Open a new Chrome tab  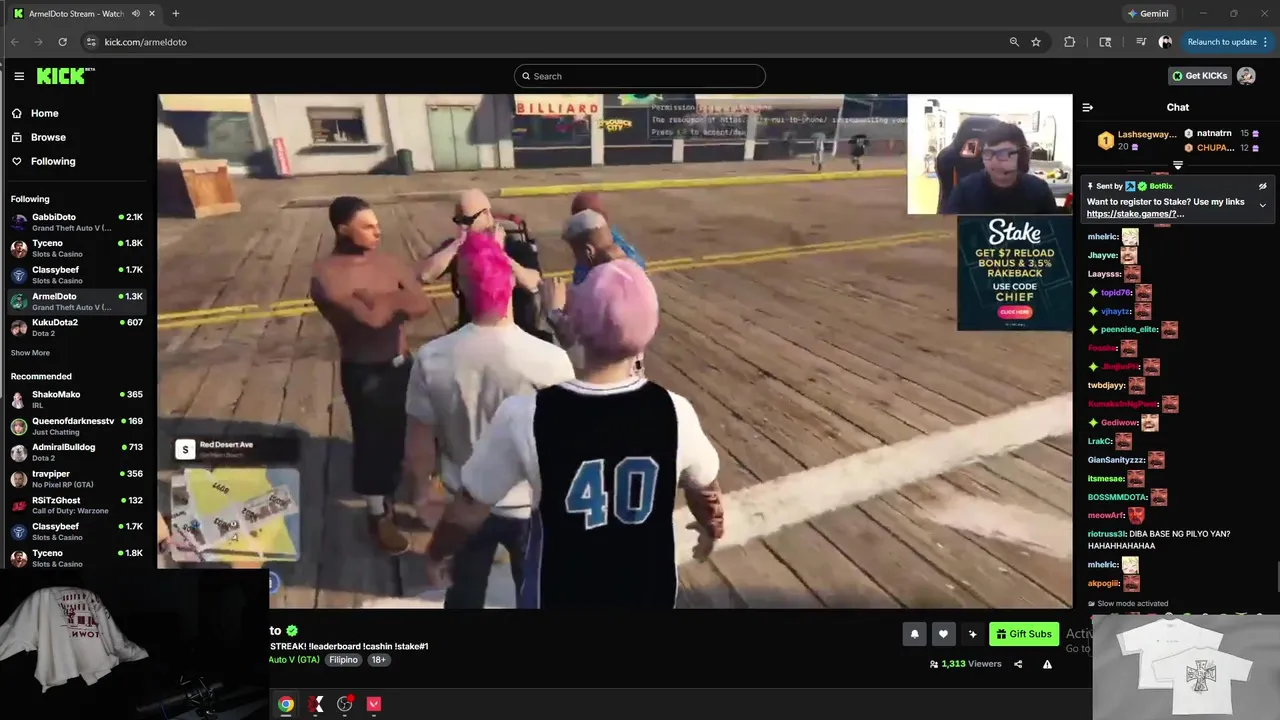(x=176, y=14)
